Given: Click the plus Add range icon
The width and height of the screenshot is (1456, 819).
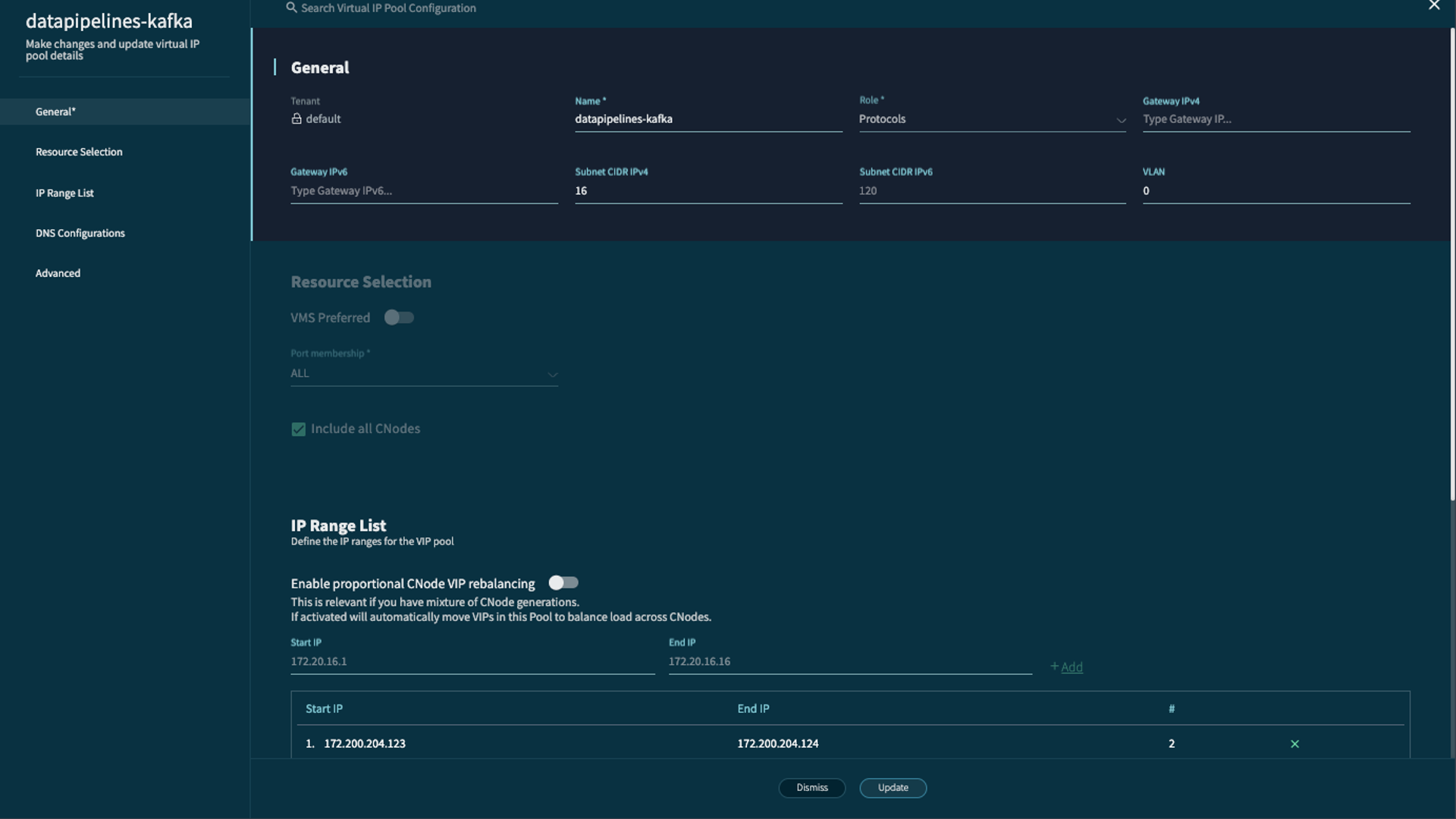Looking at the screenshot, I should tap(1055, 667).
